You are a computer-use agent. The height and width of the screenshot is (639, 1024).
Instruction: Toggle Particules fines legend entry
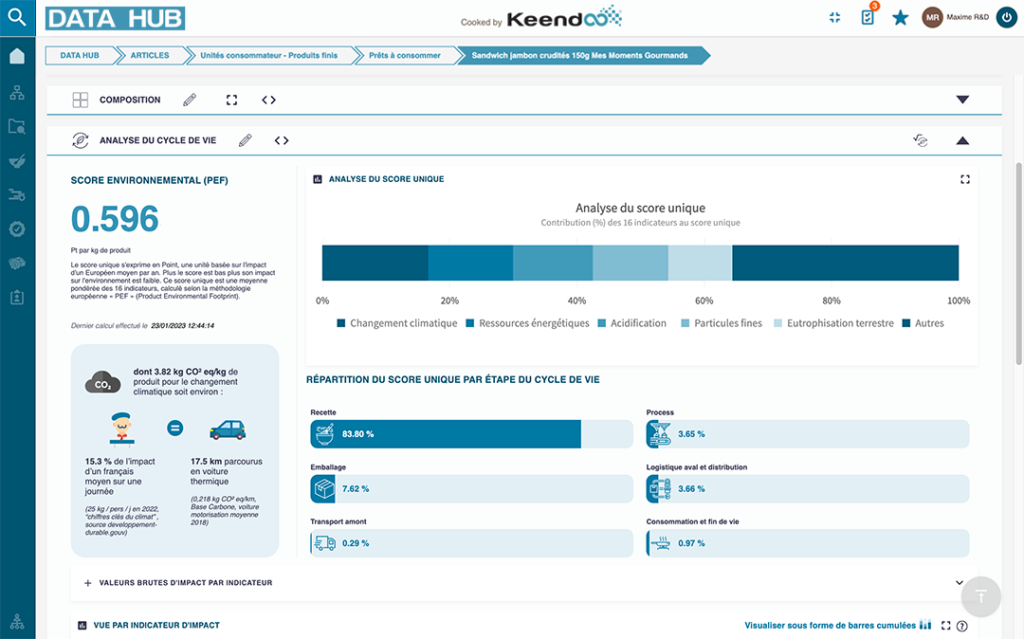(722, 323)
